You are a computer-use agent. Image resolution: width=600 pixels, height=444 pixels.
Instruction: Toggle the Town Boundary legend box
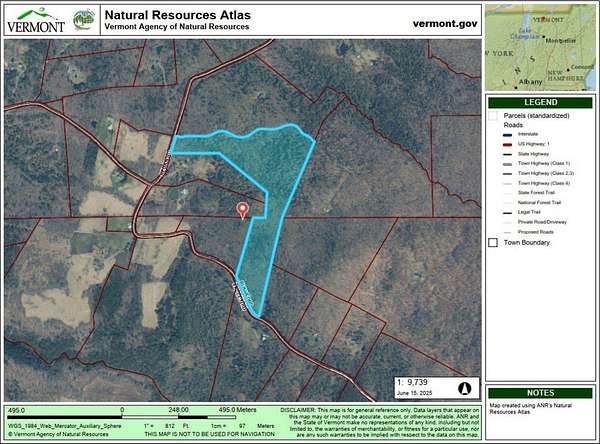coord(493,242)
